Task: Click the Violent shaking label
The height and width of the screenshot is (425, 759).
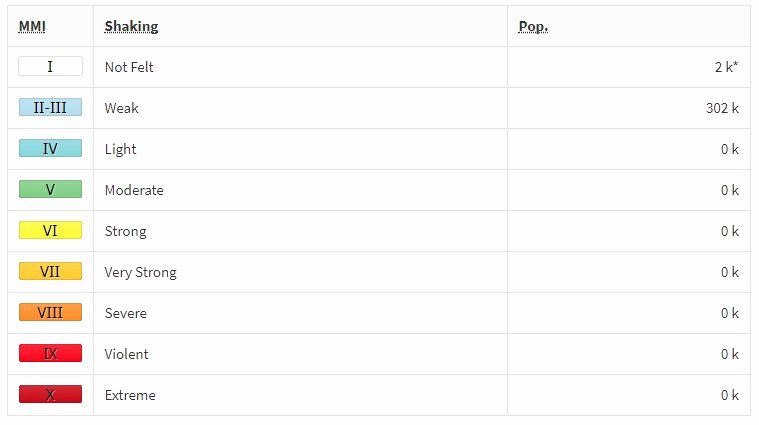Action: pyautogui.click(x=126, y=354)
